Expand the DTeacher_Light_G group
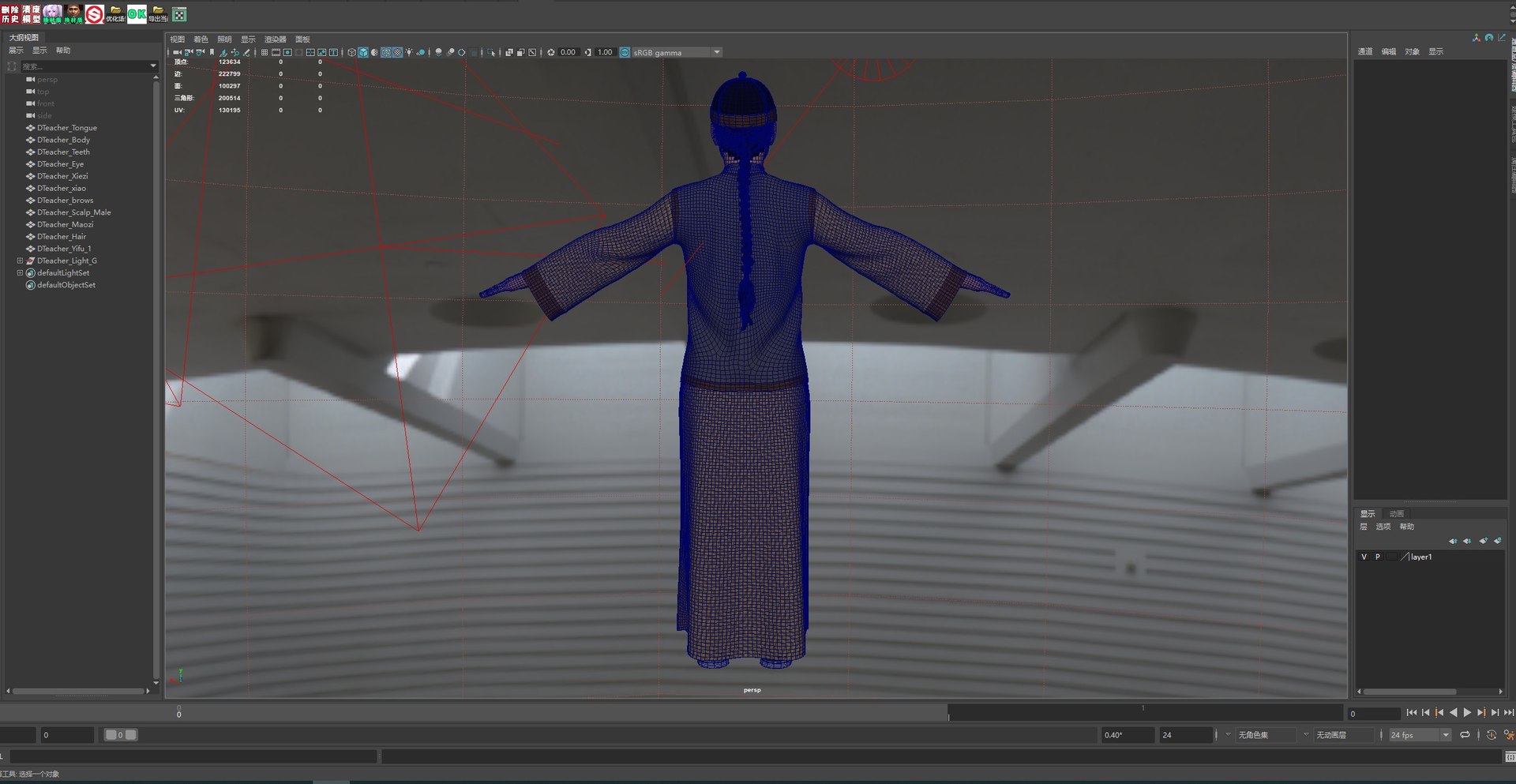Screen dimensions: 1516x784 point(20,261)
